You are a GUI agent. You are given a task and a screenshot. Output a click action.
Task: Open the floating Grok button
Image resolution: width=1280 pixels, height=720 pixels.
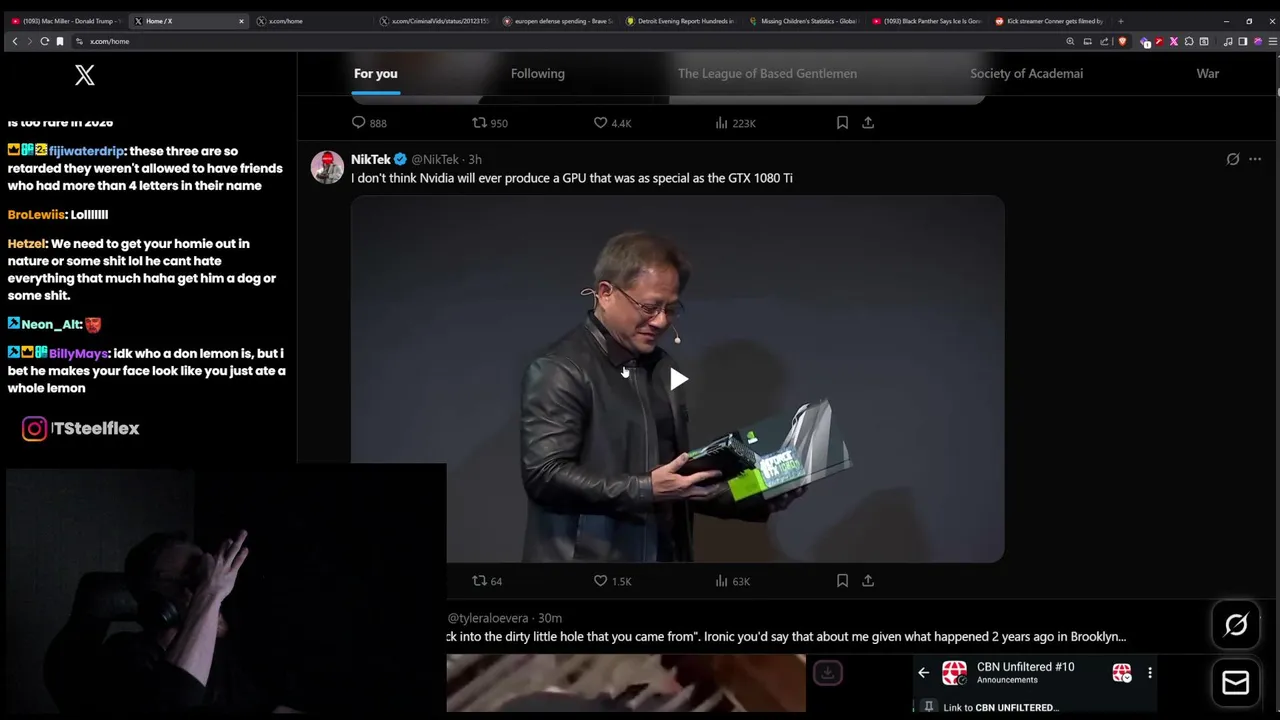tap(1236, 625)
